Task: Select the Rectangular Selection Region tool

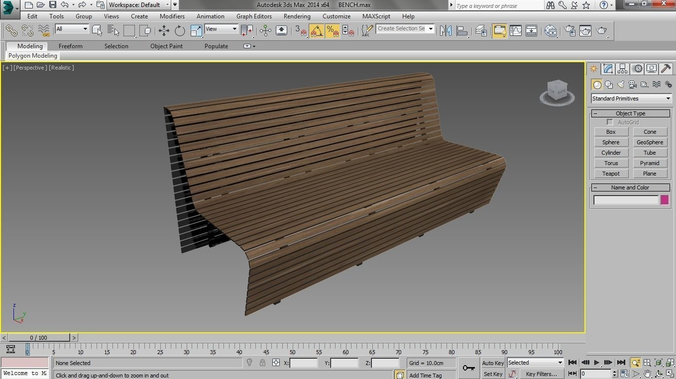Action: click(x=129, y=31)
